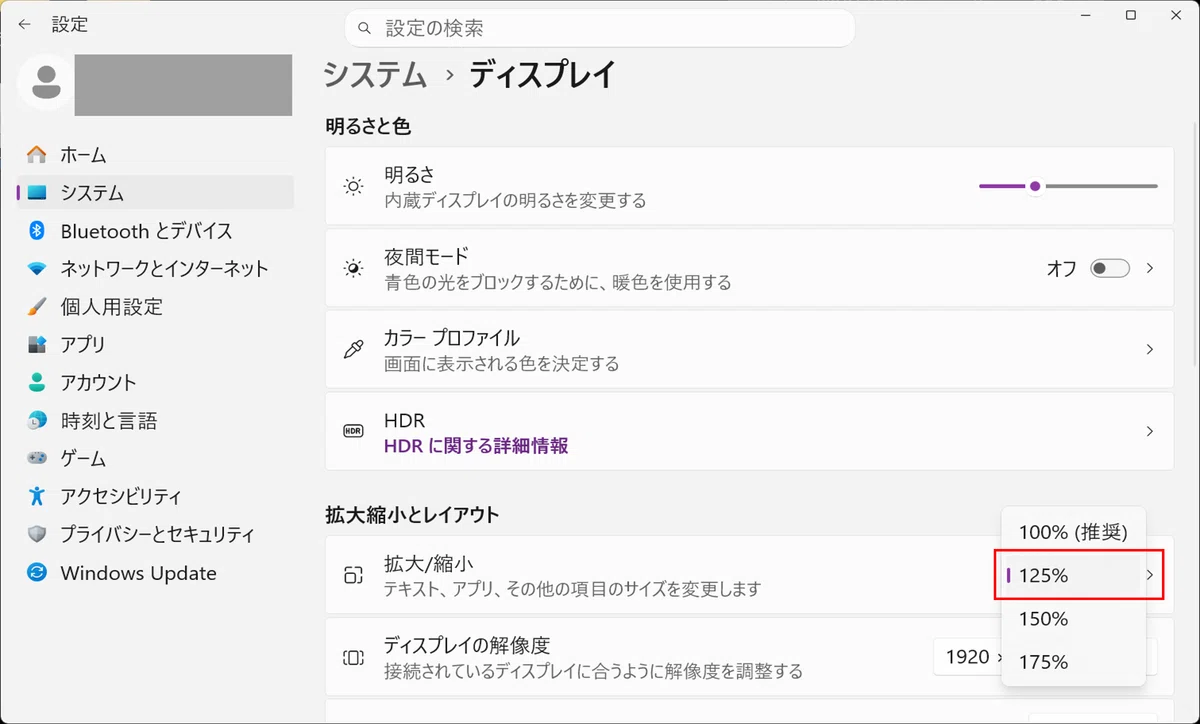This screenshot has height=724, width=1200.
Task: Maximize the Settings window
Action: pyautogui.click(x=1131, y=15)
